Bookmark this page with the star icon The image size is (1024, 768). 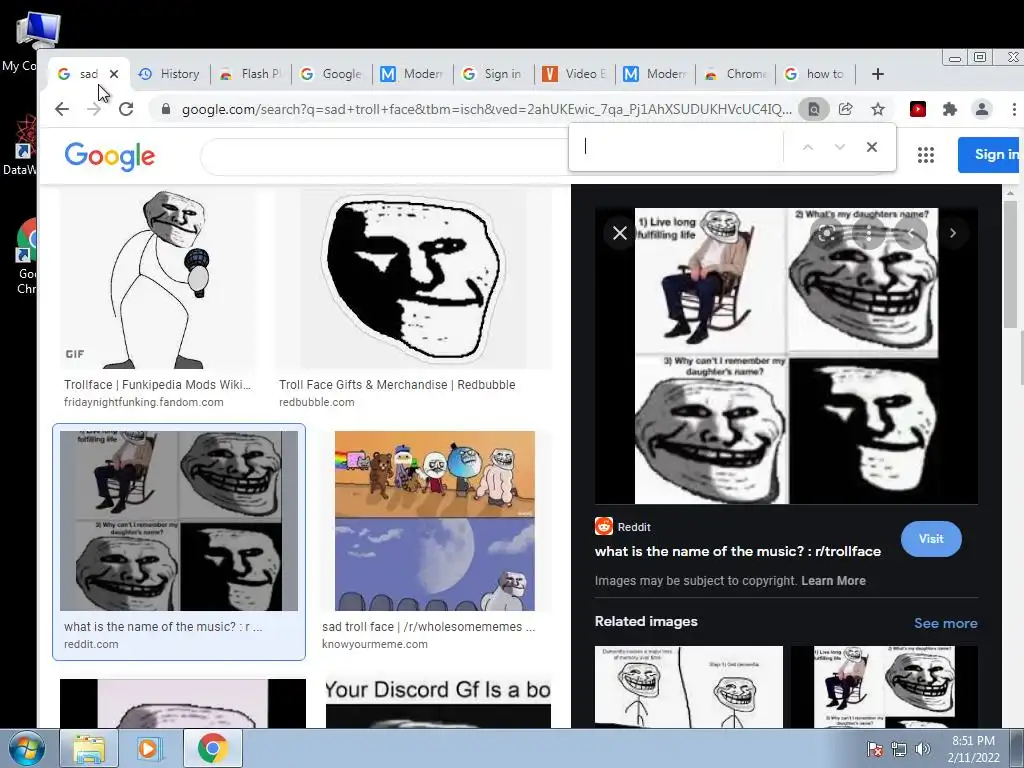(x=878, y=109)
